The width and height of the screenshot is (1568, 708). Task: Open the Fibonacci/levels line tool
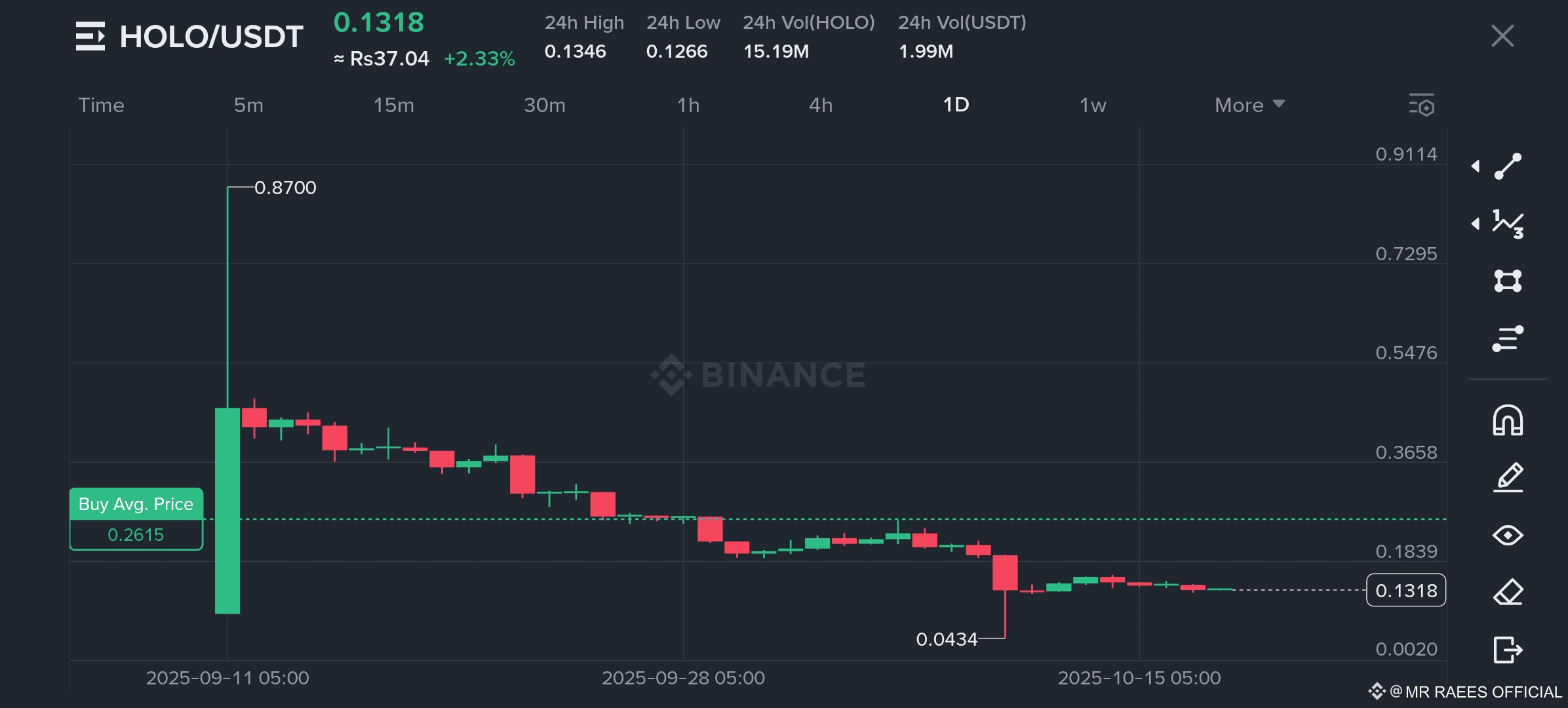[x=1508, y=338]
